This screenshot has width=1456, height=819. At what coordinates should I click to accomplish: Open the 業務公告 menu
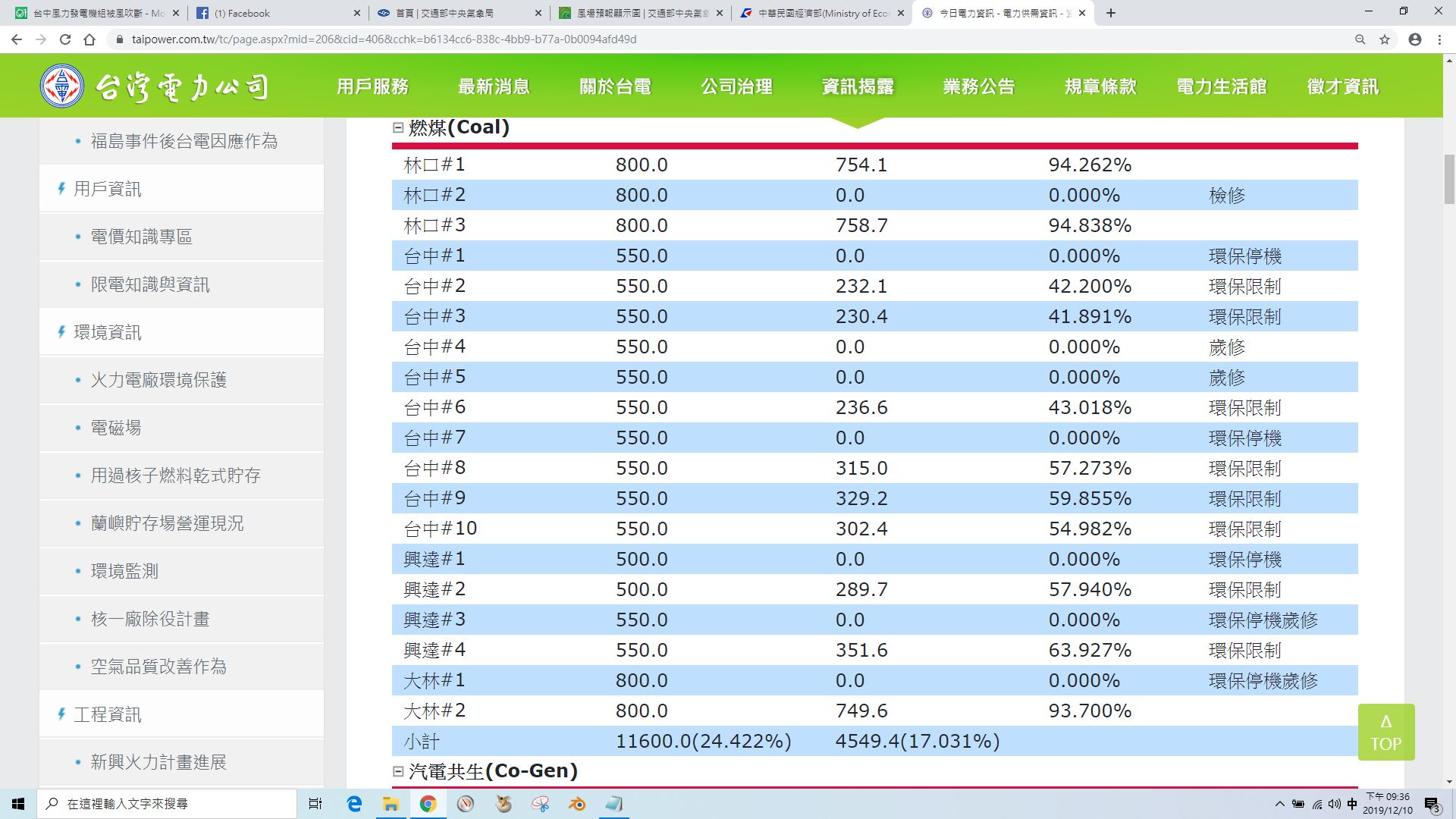coord(979,86)
